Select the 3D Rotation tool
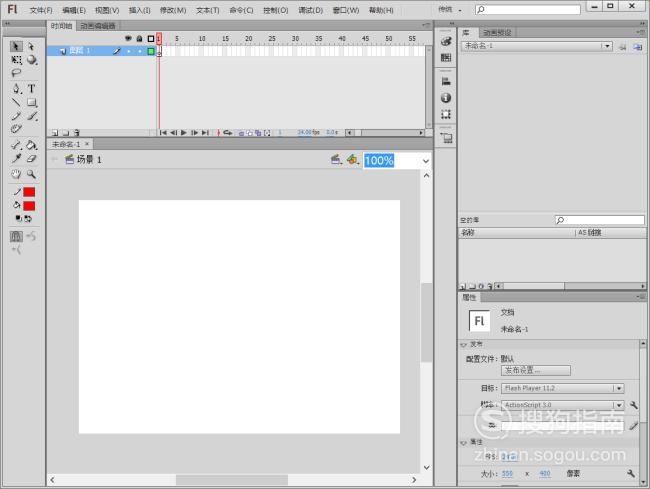Screen dimensions: 650x489 click(32, 60)
